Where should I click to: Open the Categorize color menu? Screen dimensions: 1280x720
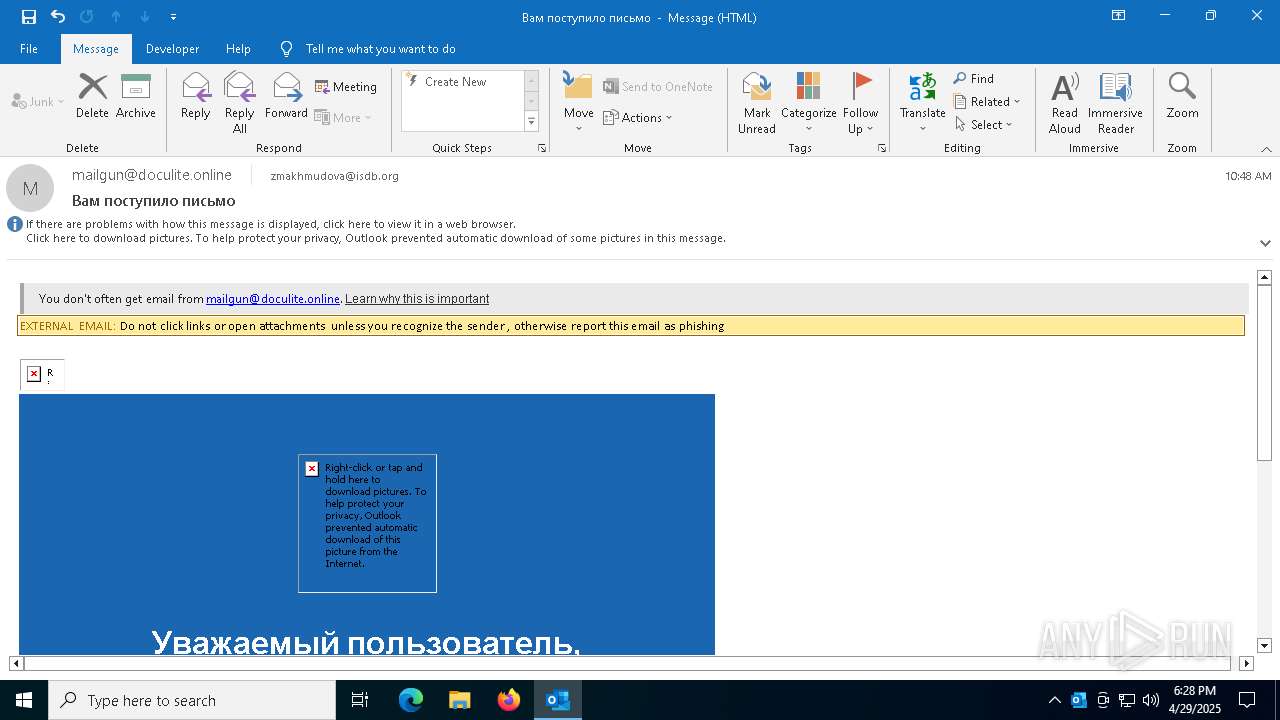(809, 102)
